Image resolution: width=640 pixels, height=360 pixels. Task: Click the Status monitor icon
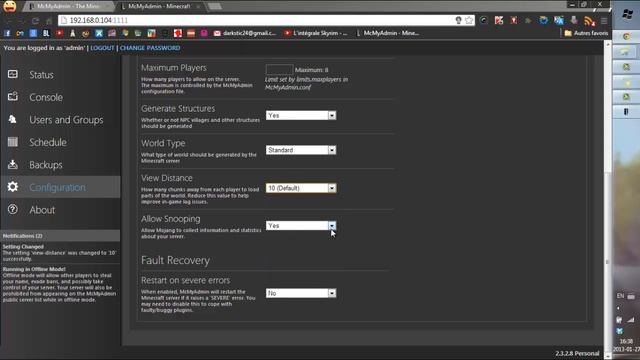coord(13,74)
